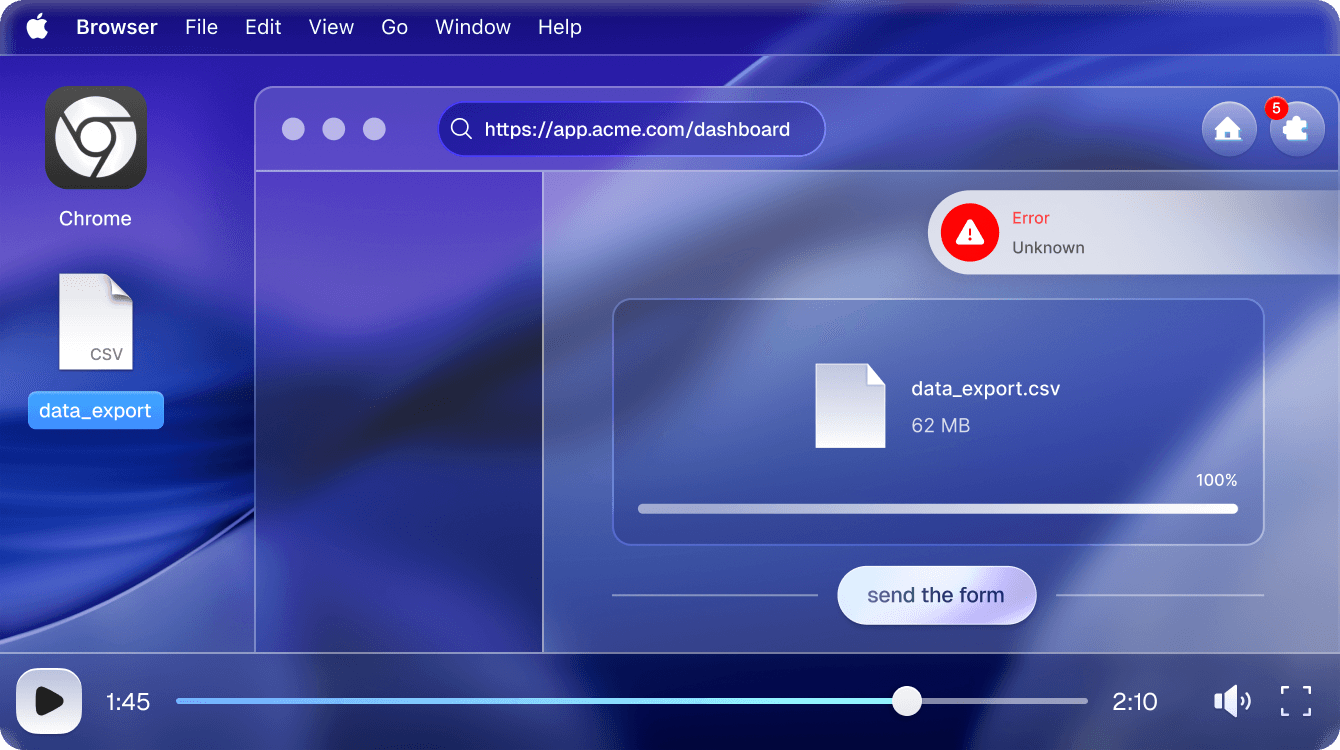Click the video timeline scrubber handle

click(906, 701)
